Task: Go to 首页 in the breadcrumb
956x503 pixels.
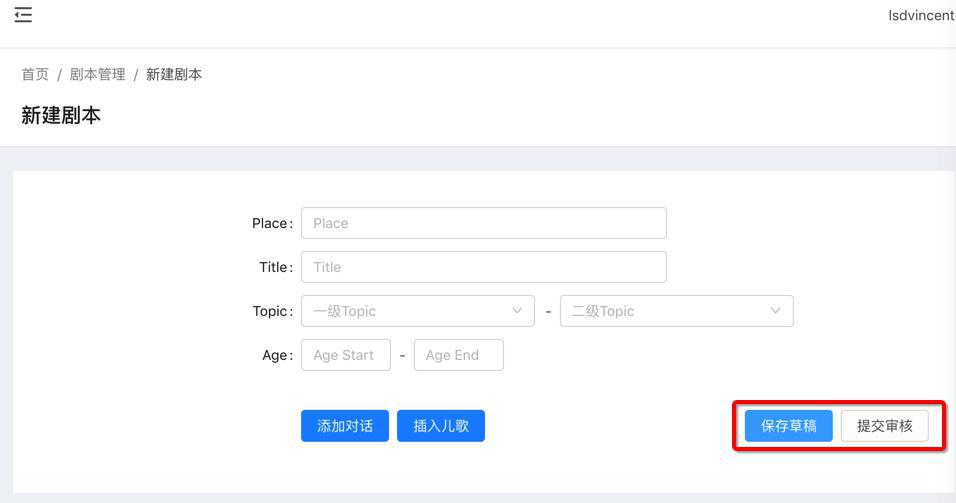Action: point(35,74)
